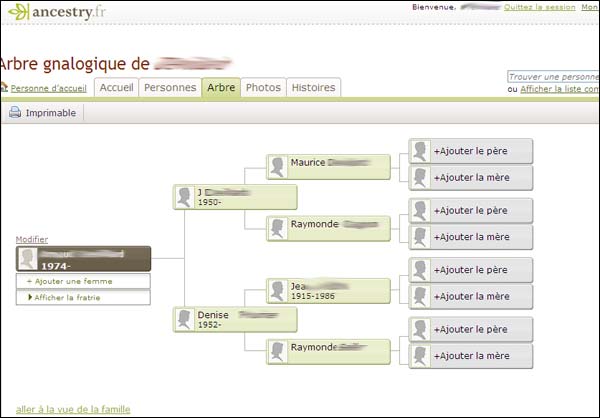Click the silhouette icon on the 1950 person card

coord(185,197)
